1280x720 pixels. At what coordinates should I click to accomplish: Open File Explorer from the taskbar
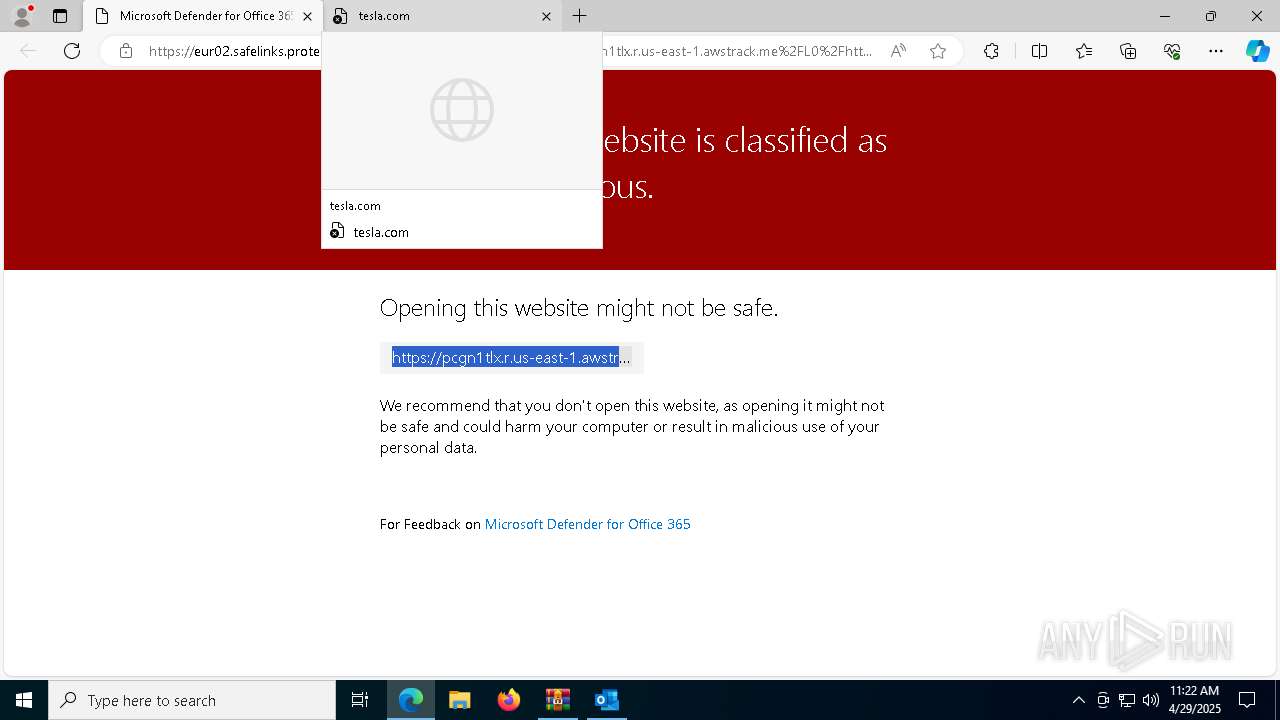460,700
